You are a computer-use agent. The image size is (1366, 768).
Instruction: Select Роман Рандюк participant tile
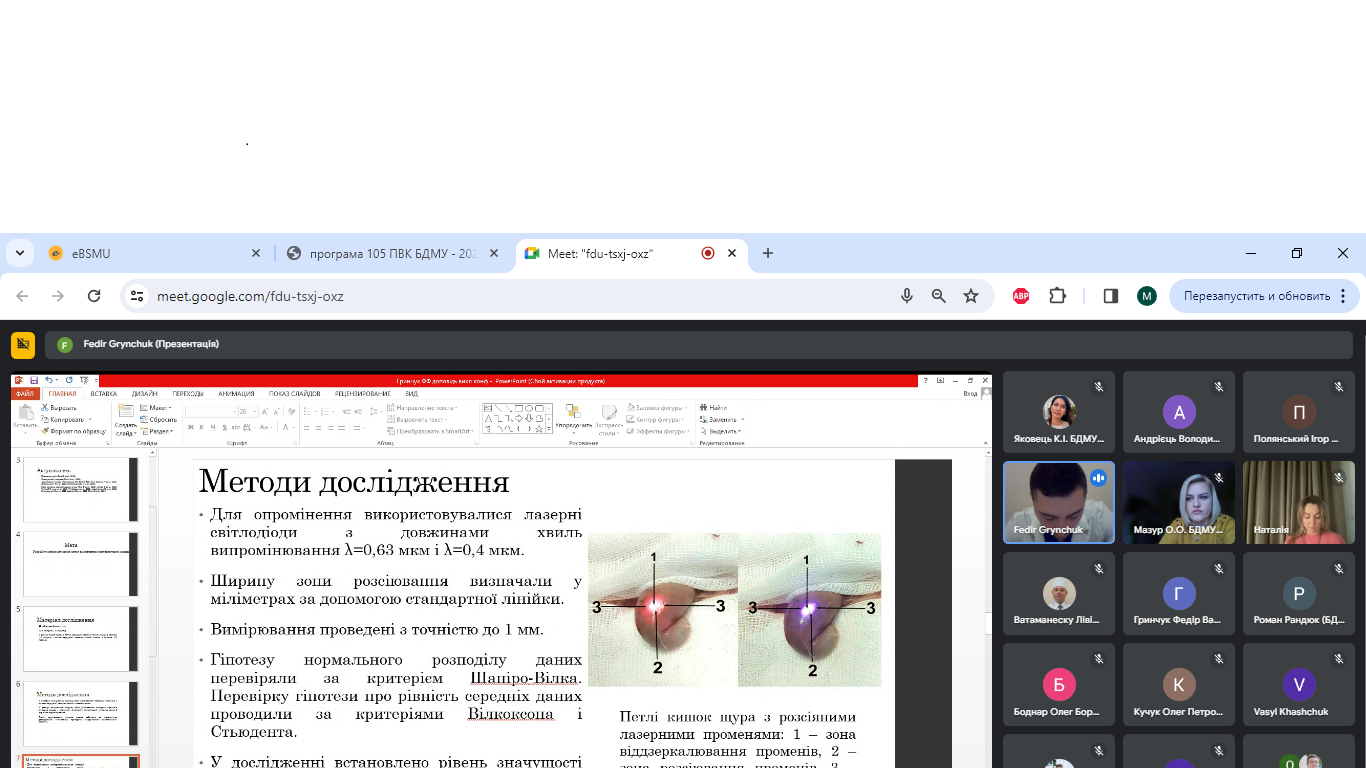[x=1299, y=593]
